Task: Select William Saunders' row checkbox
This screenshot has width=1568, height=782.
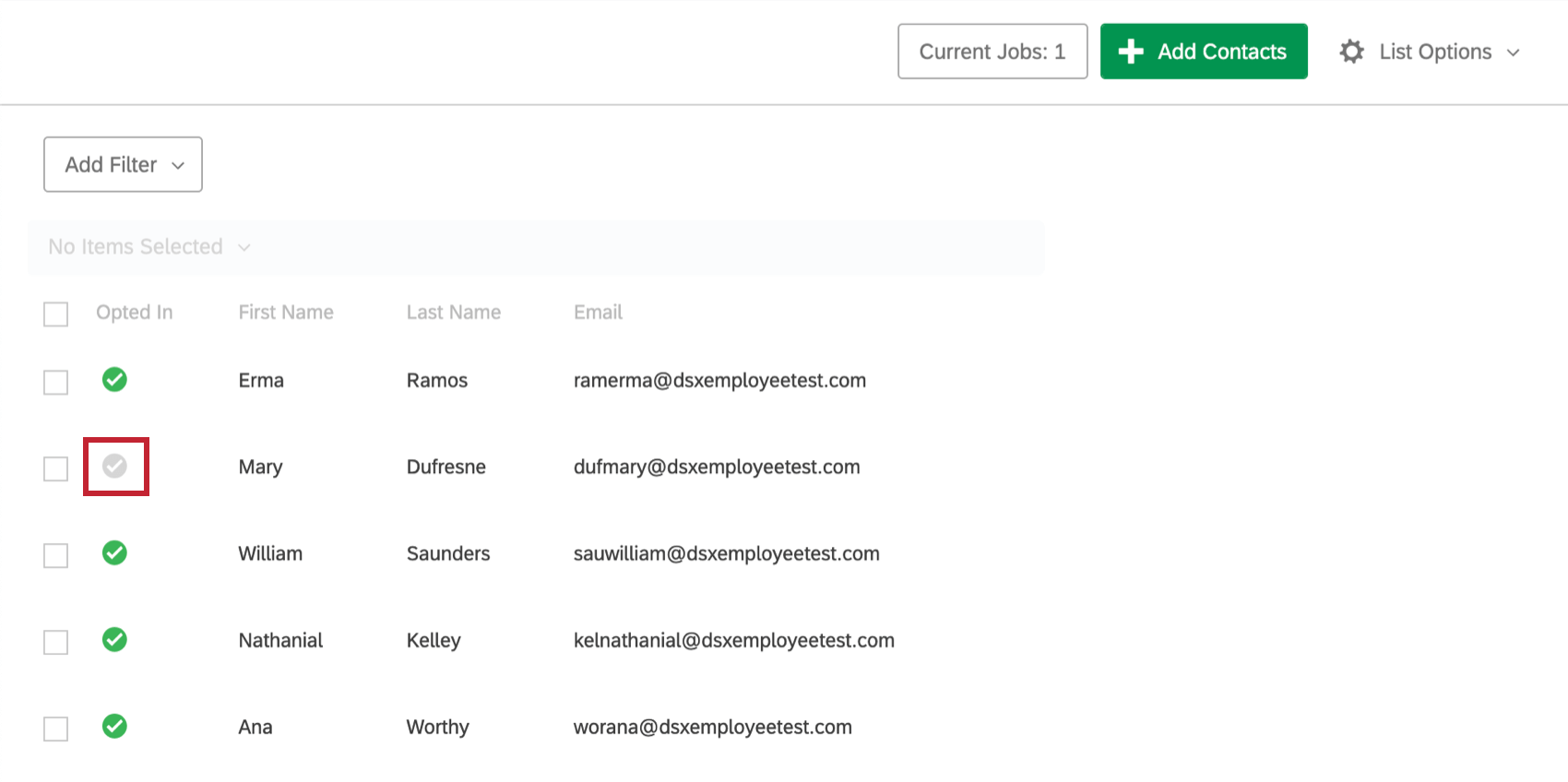Action: click(x=56, y=555)
